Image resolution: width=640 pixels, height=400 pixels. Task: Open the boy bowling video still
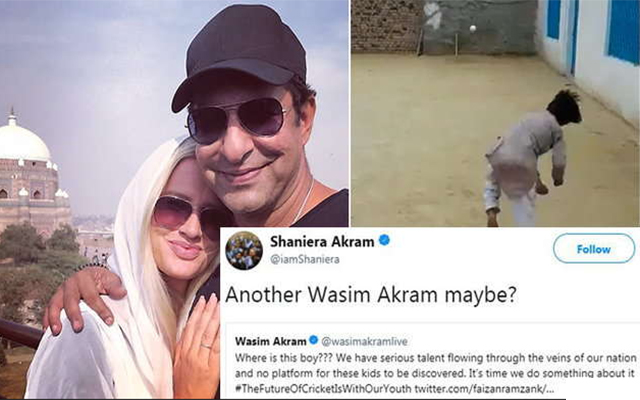[x=496, y=113]
